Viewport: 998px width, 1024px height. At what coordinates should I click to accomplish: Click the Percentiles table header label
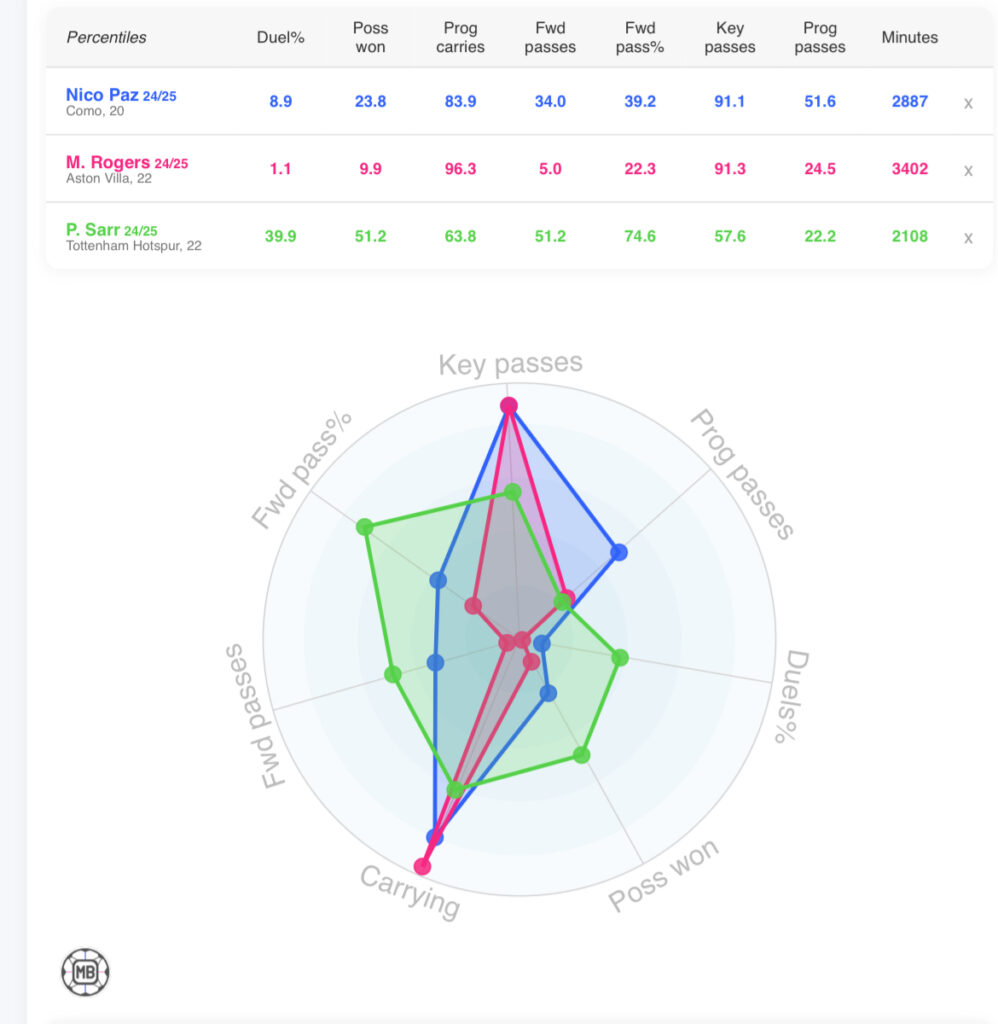106,37
